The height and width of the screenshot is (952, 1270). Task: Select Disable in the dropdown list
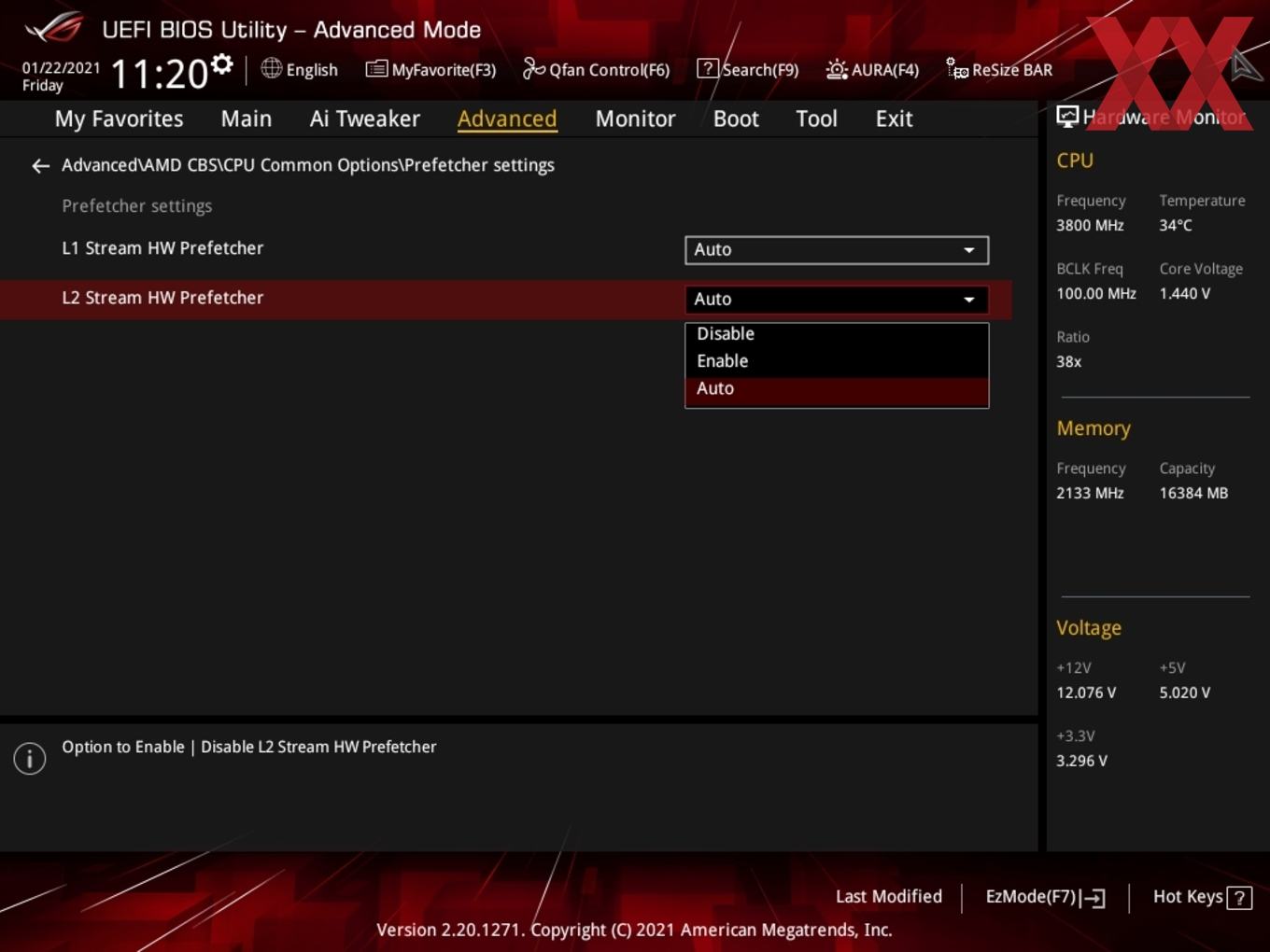(x=837, y=334)
